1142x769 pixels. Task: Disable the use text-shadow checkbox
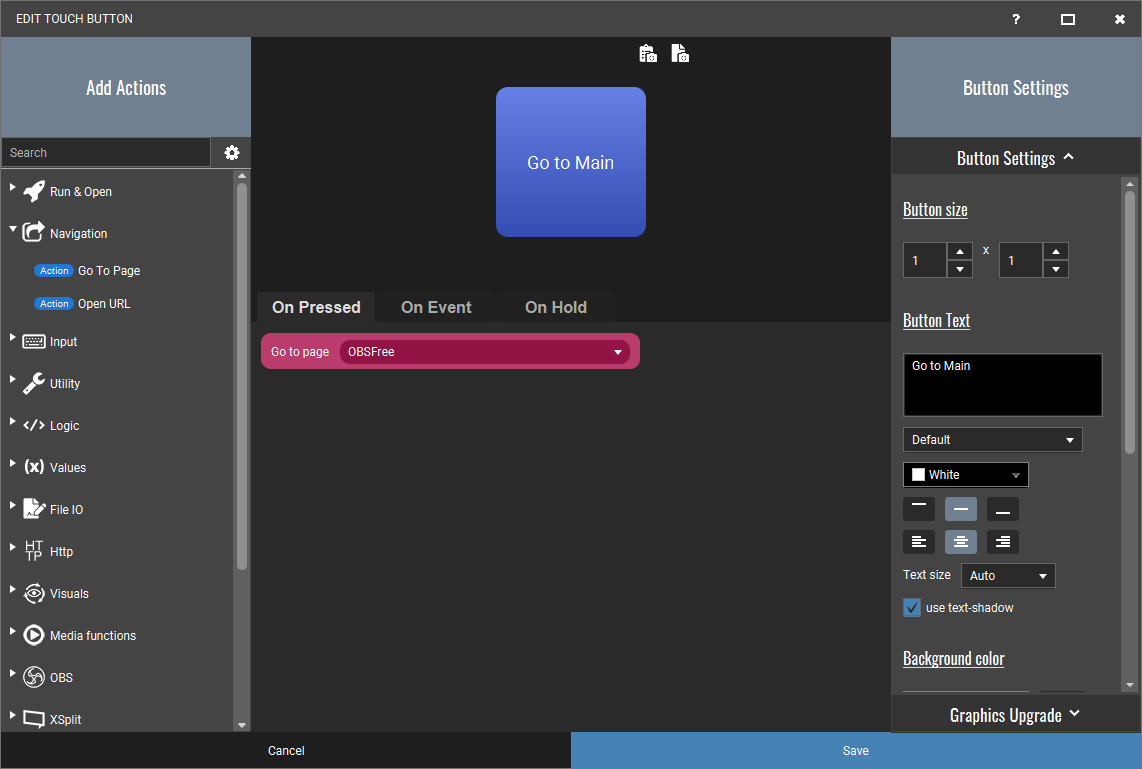coord(912,608)
